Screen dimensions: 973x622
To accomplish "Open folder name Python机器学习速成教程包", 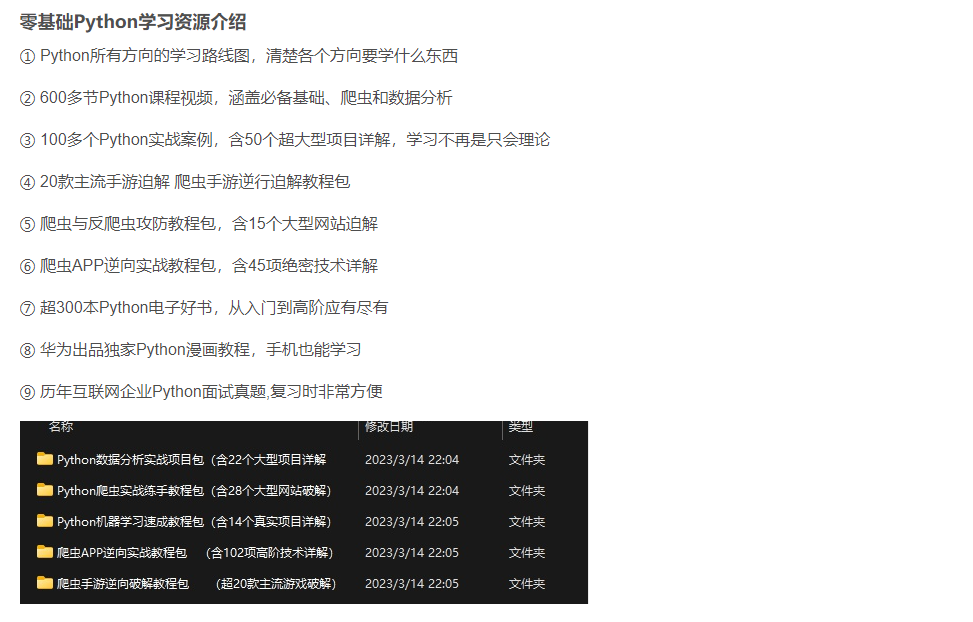I will [x=194, y=521].
